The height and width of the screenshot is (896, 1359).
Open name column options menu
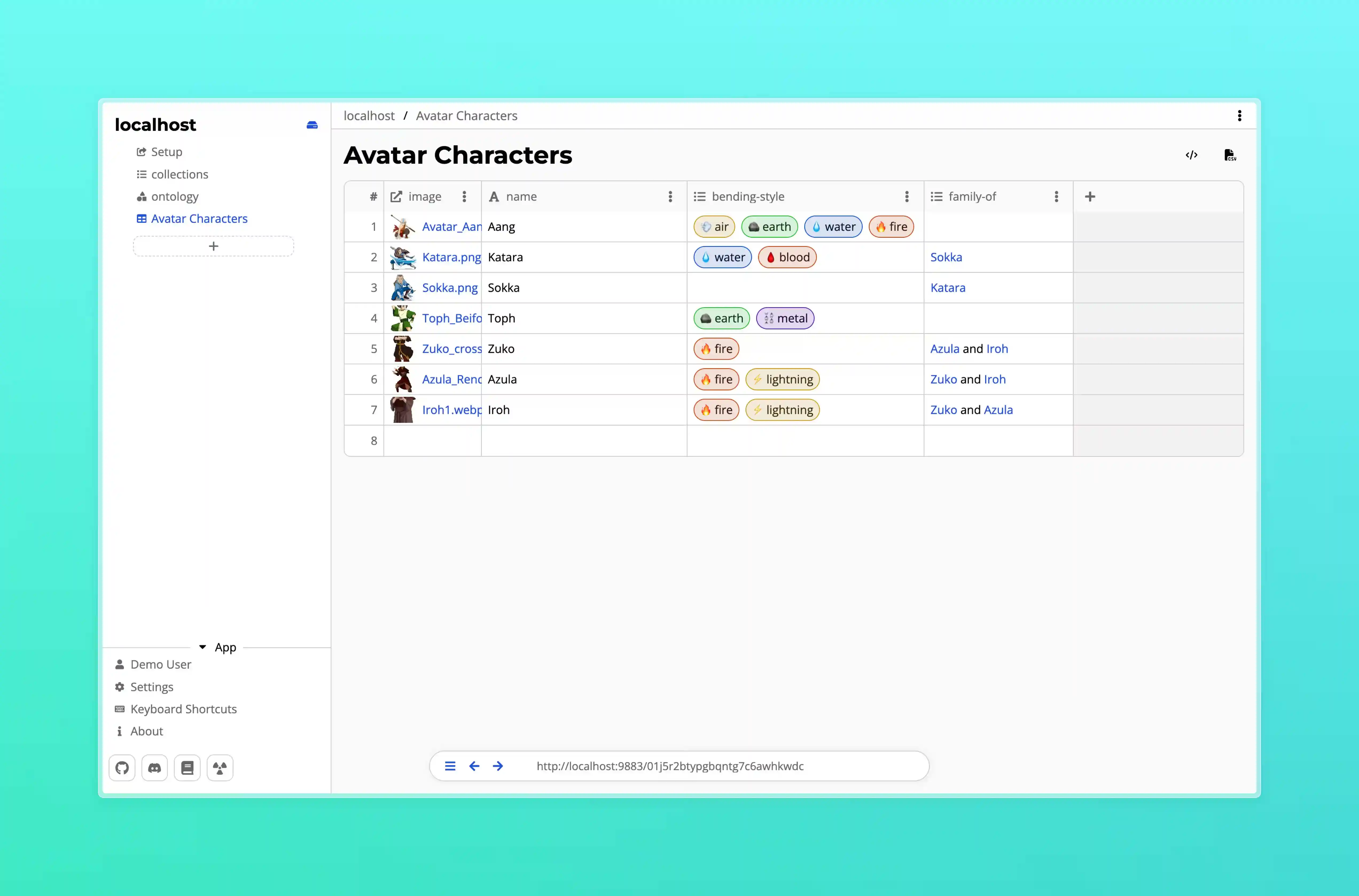pyautogui.click(x=670, y=197)
